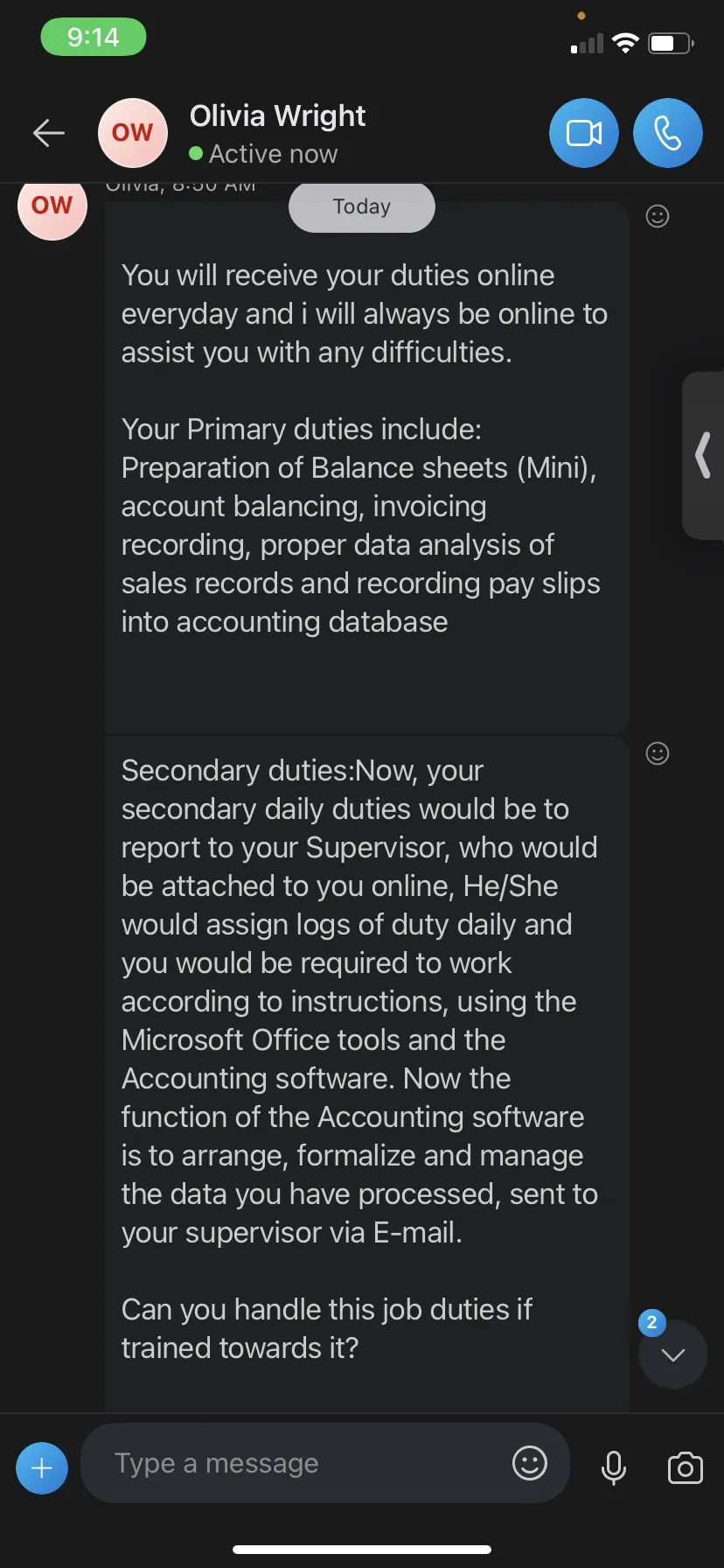Tap the OW avatar beside the message
Viewport: 724px width, 1568px height.
coord(52,206)
